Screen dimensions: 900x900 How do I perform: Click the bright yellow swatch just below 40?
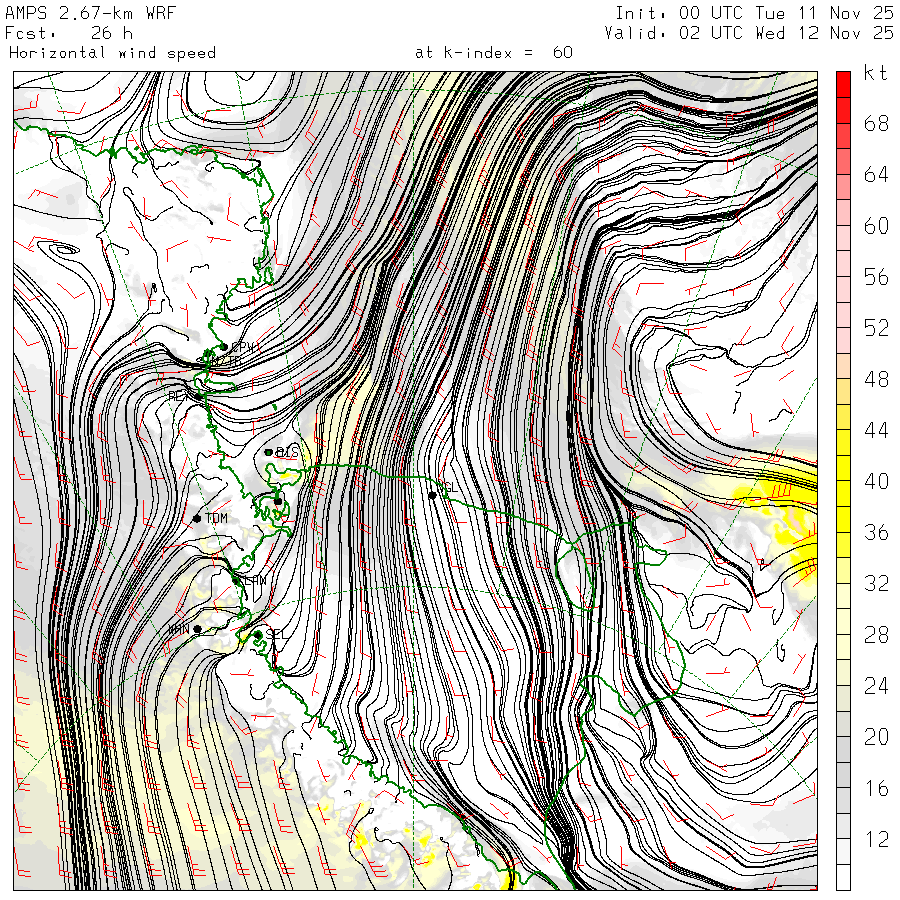pos(843,494)
